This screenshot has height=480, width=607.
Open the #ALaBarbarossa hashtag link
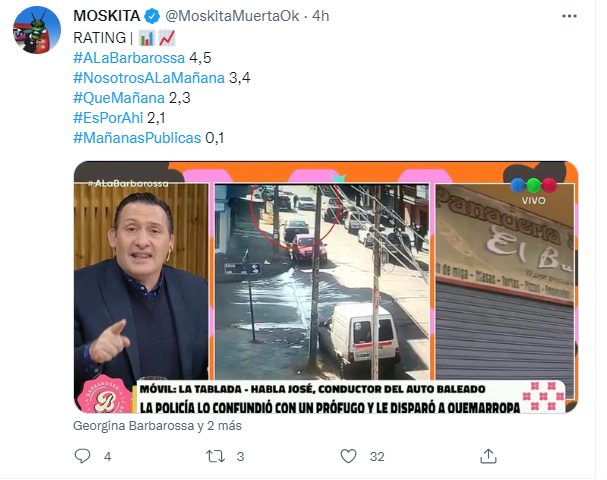[x=129, y=58]
